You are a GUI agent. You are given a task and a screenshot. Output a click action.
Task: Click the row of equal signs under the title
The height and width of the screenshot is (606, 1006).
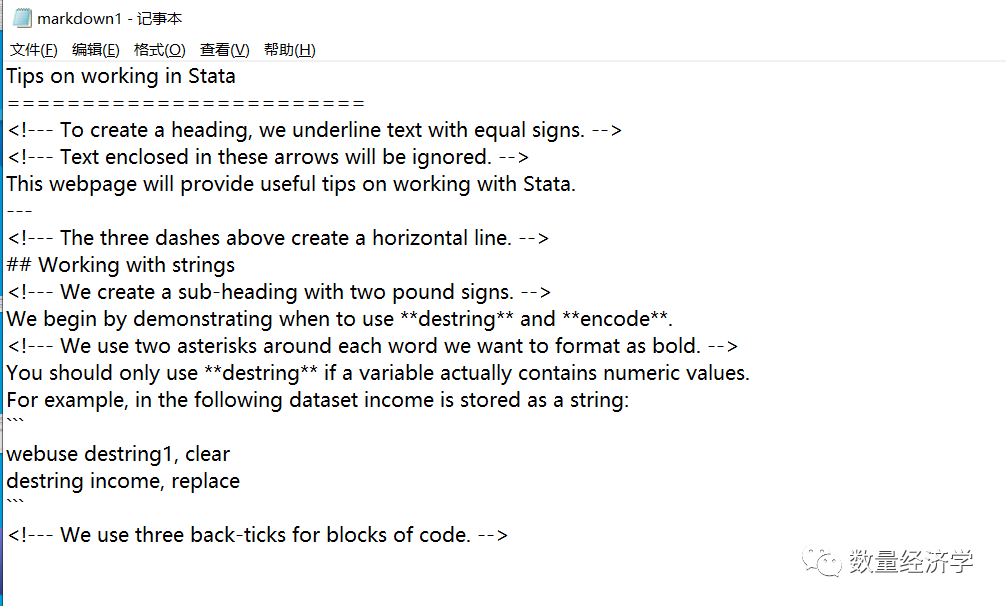(185, 103)
